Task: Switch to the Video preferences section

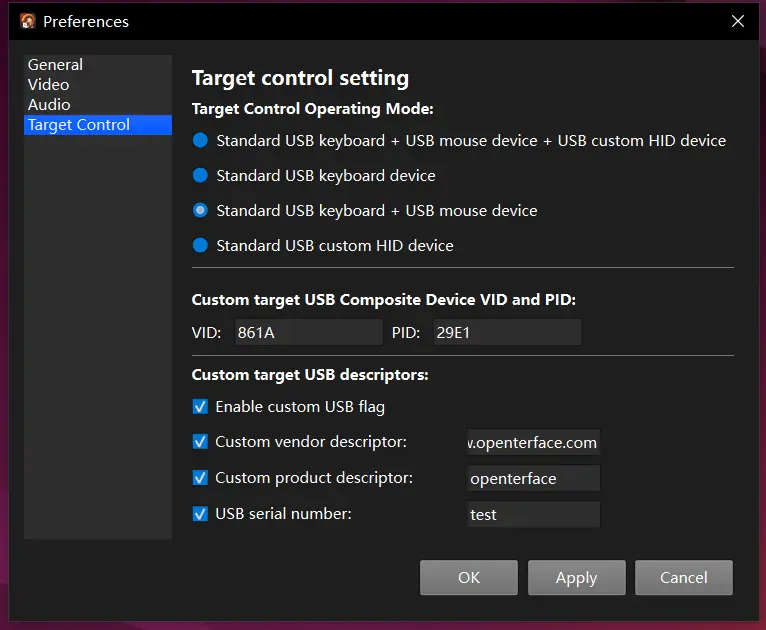Action: 48,85
